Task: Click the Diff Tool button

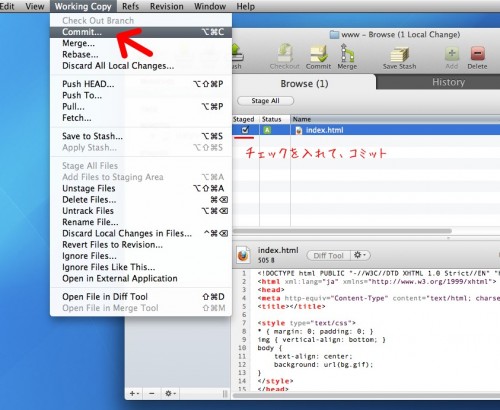Action: (328, 255)
